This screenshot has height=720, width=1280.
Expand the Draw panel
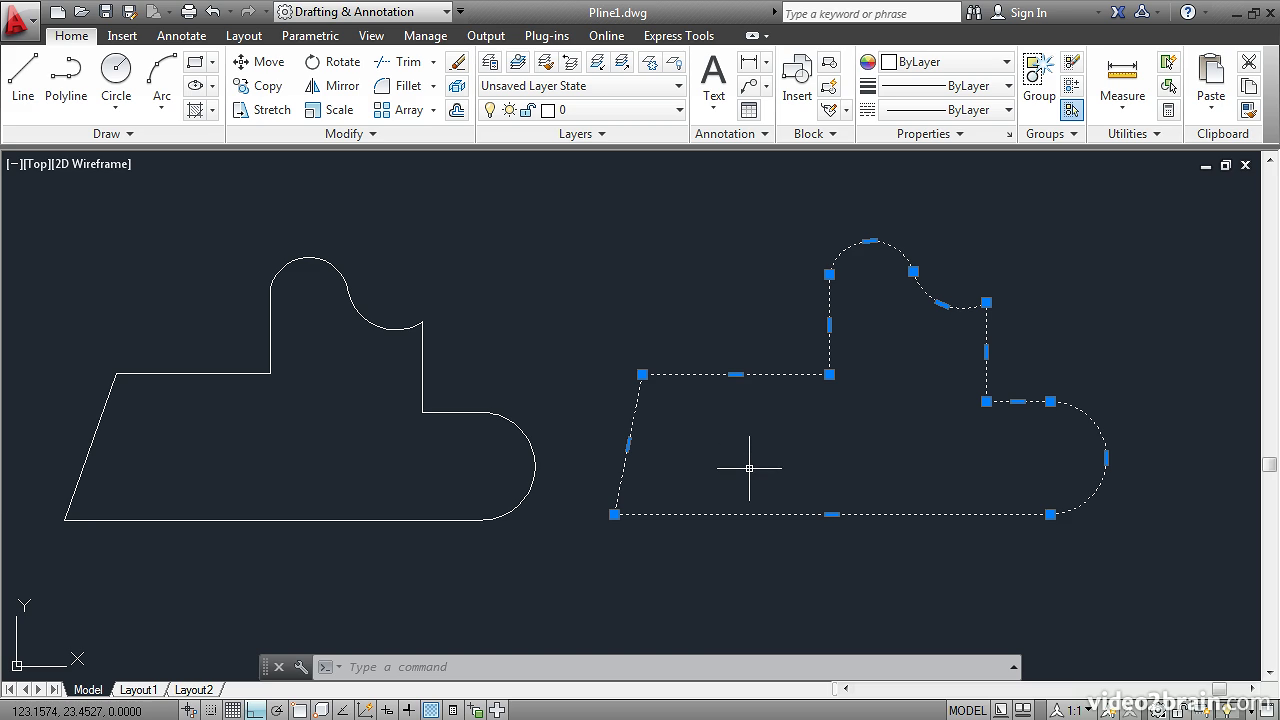click(113, 134)
